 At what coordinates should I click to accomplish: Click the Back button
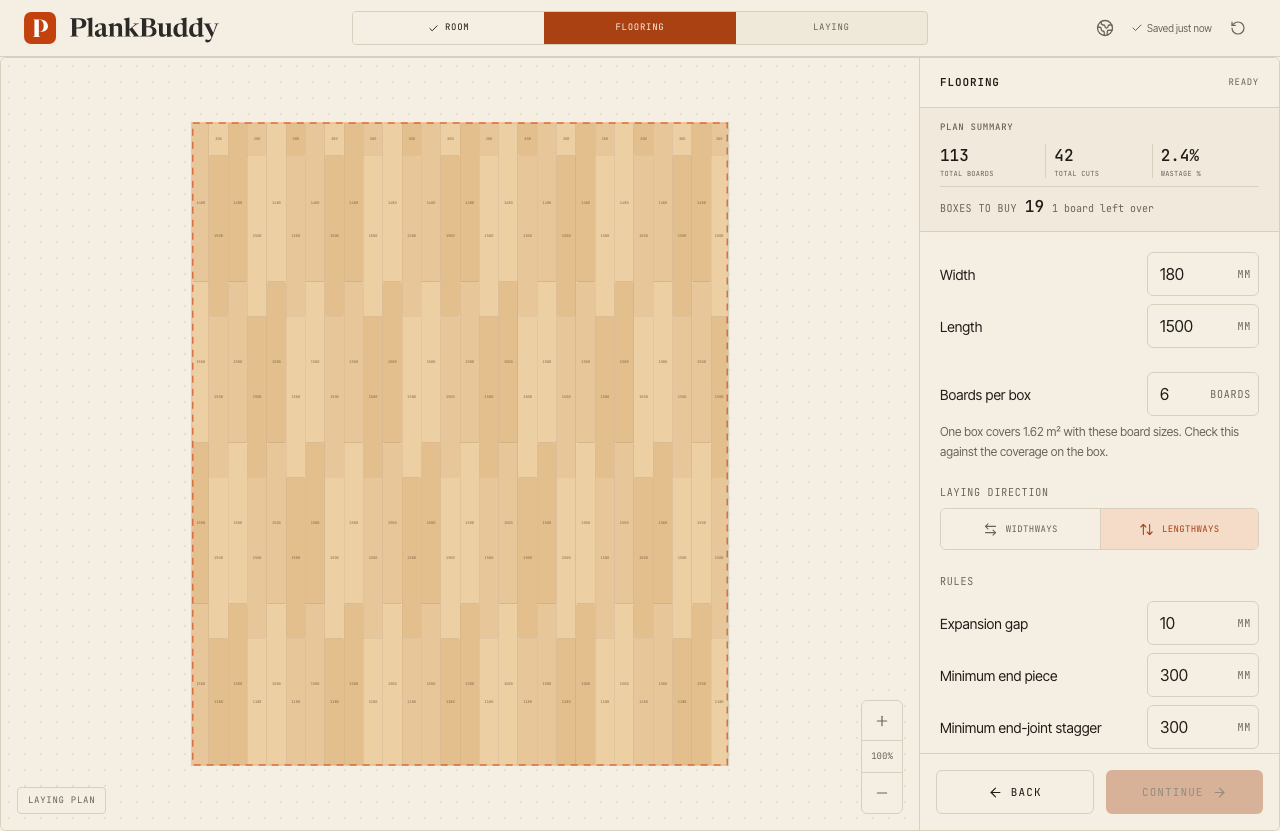click(x=1015, y=792)
